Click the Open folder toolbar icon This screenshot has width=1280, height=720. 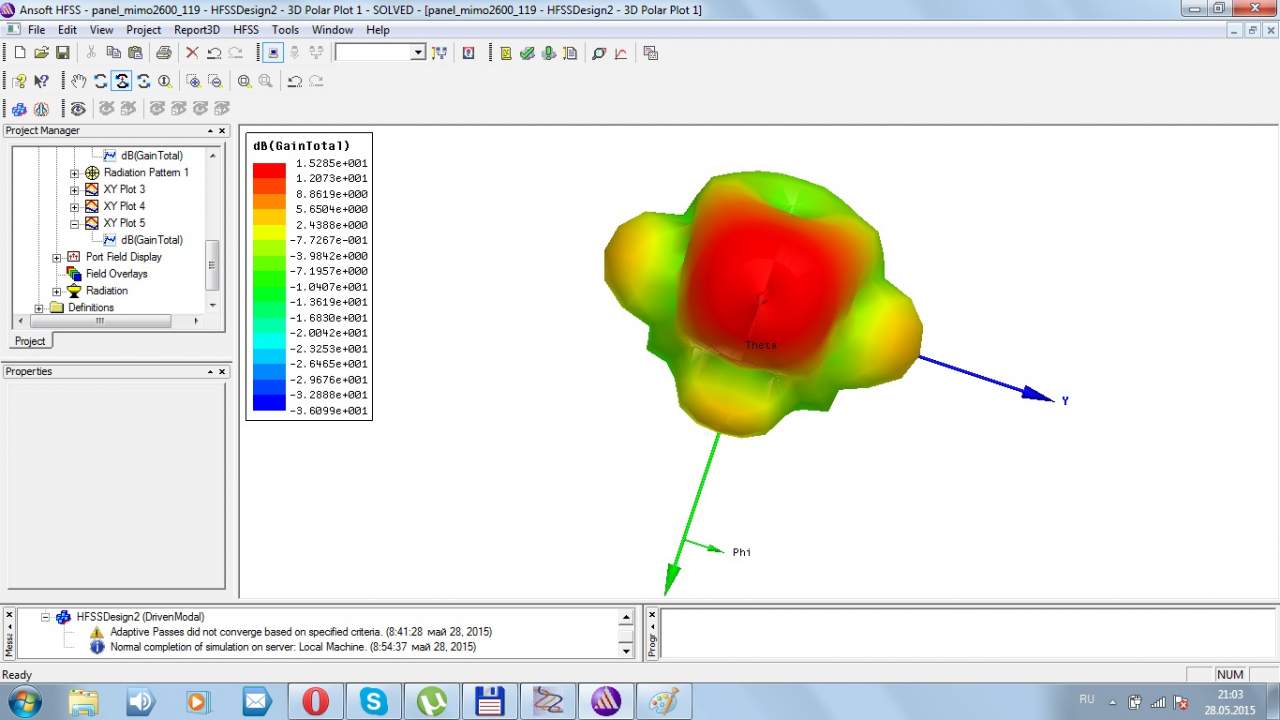click(41, 53)
